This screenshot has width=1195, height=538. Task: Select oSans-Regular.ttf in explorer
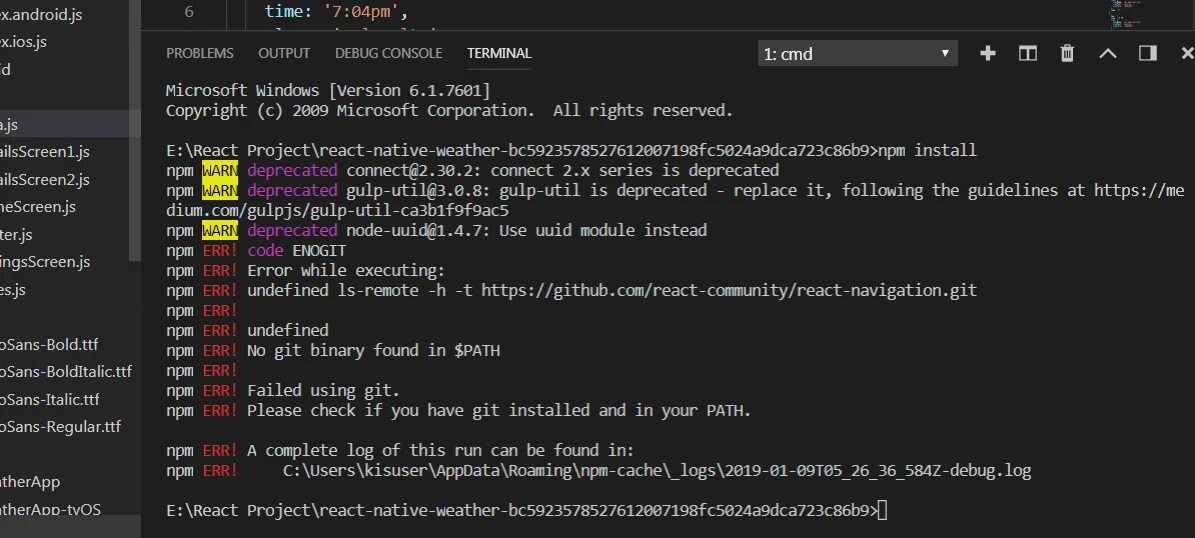pos(61,427)
